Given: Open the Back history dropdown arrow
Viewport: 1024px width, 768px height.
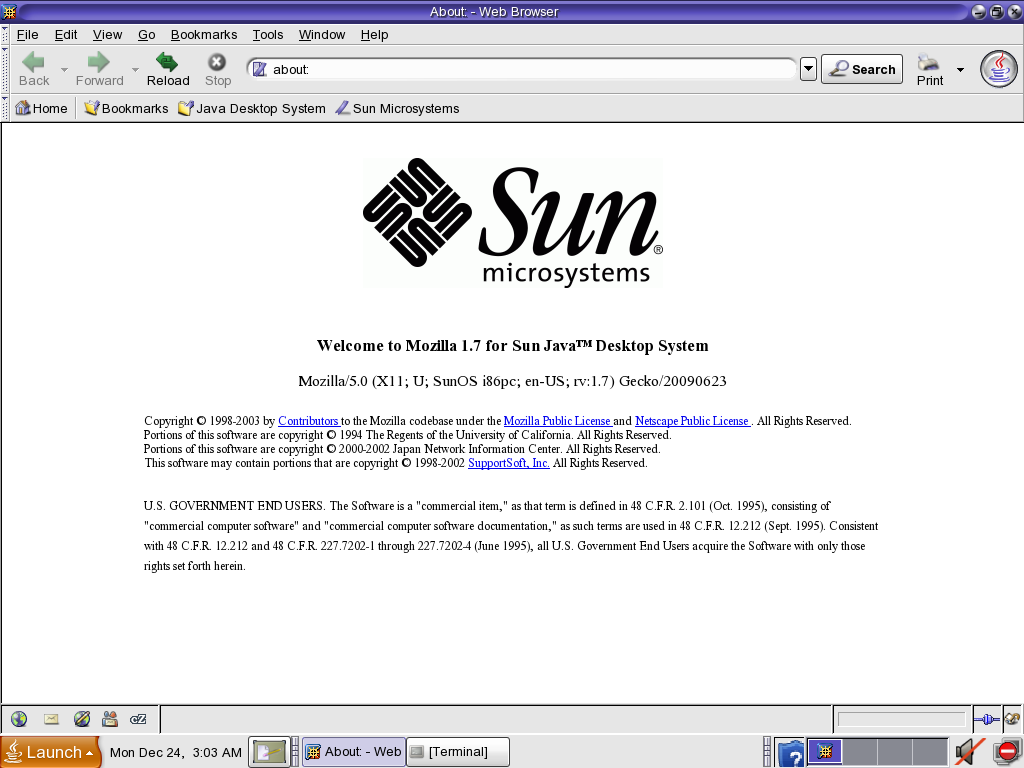Looking at the screenshot, I should tap(64, 69).
